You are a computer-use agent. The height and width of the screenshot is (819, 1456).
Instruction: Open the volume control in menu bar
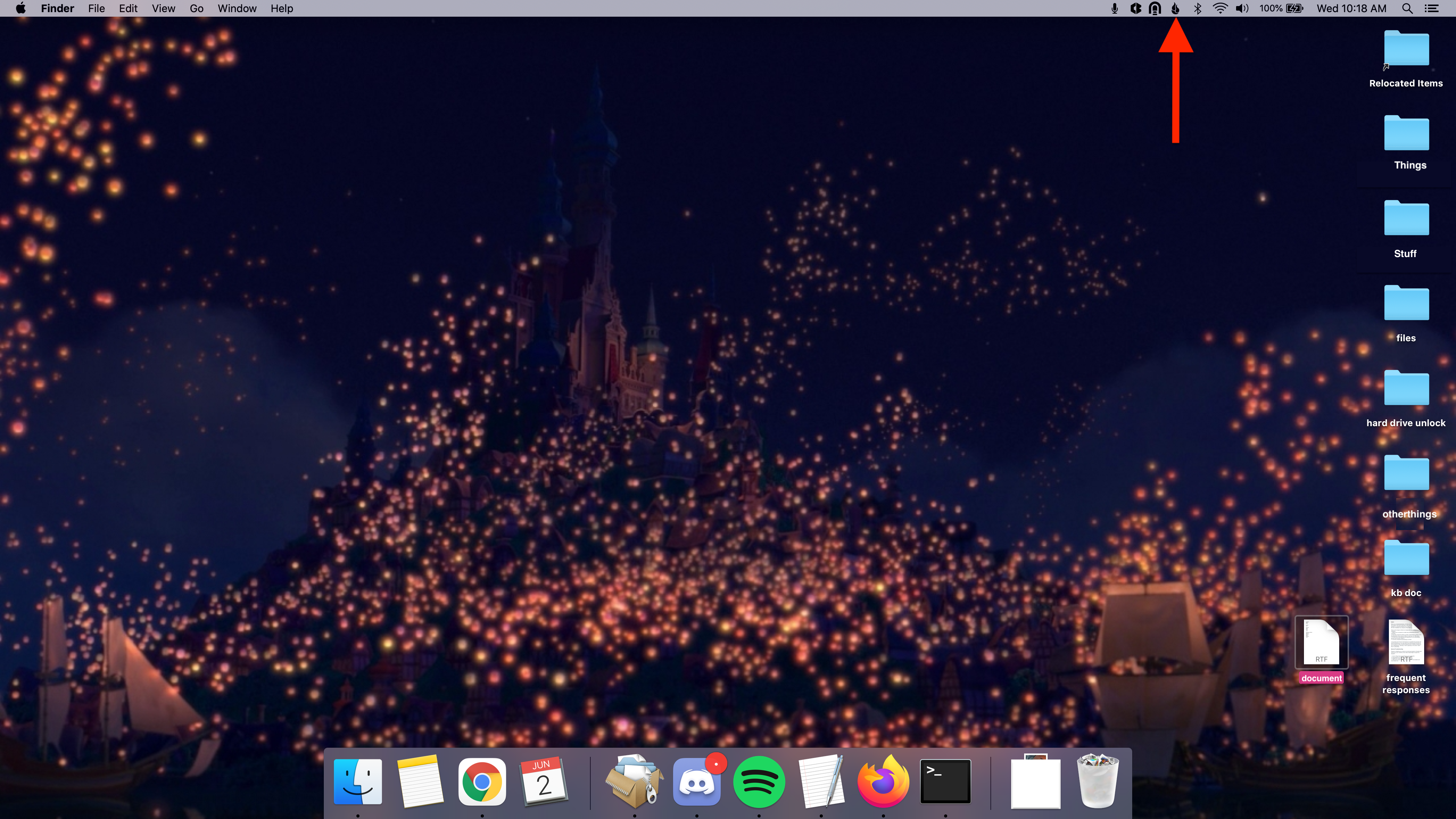[1242, 8]
